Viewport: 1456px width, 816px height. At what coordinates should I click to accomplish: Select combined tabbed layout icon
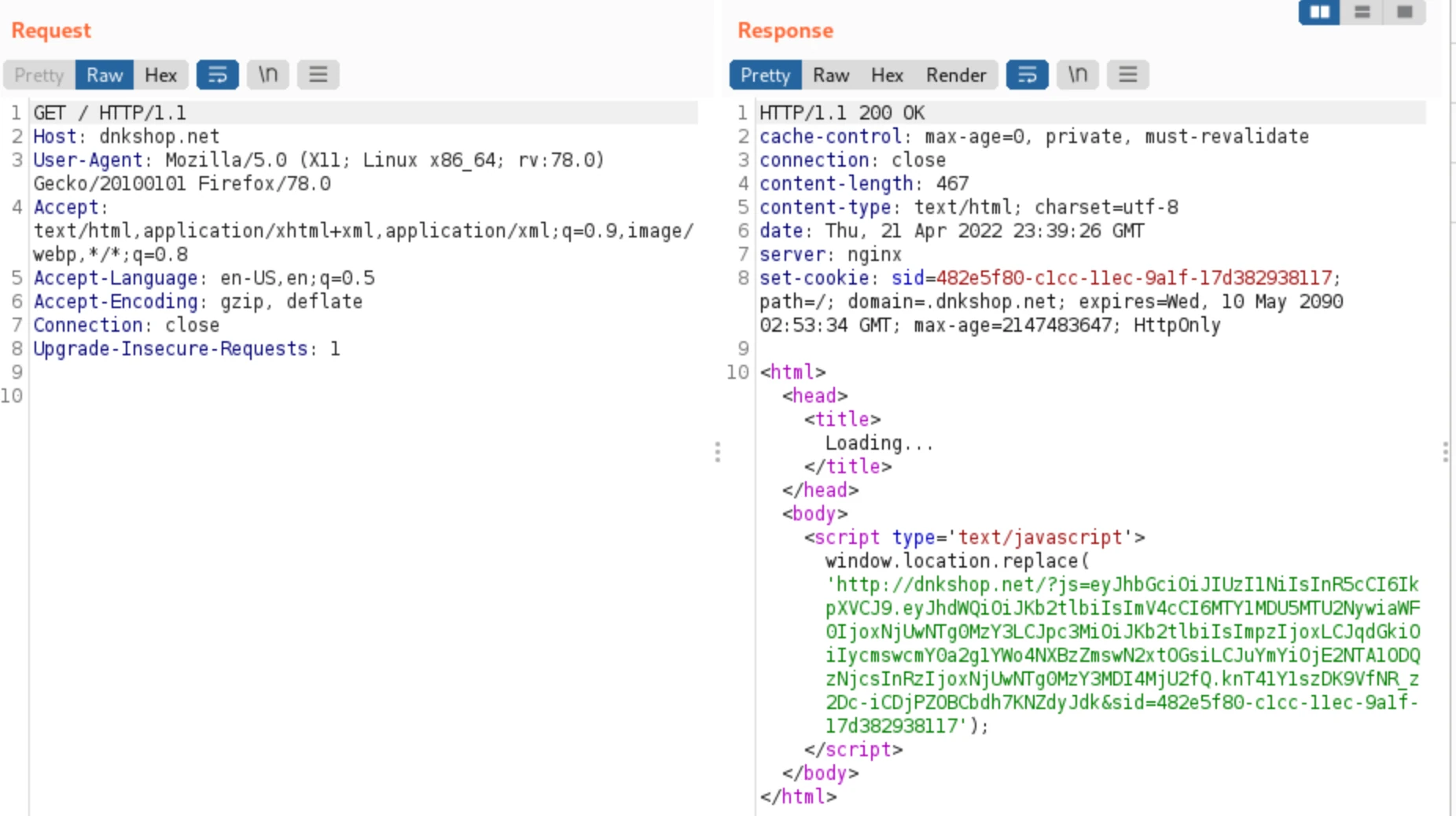point(1405,12)
